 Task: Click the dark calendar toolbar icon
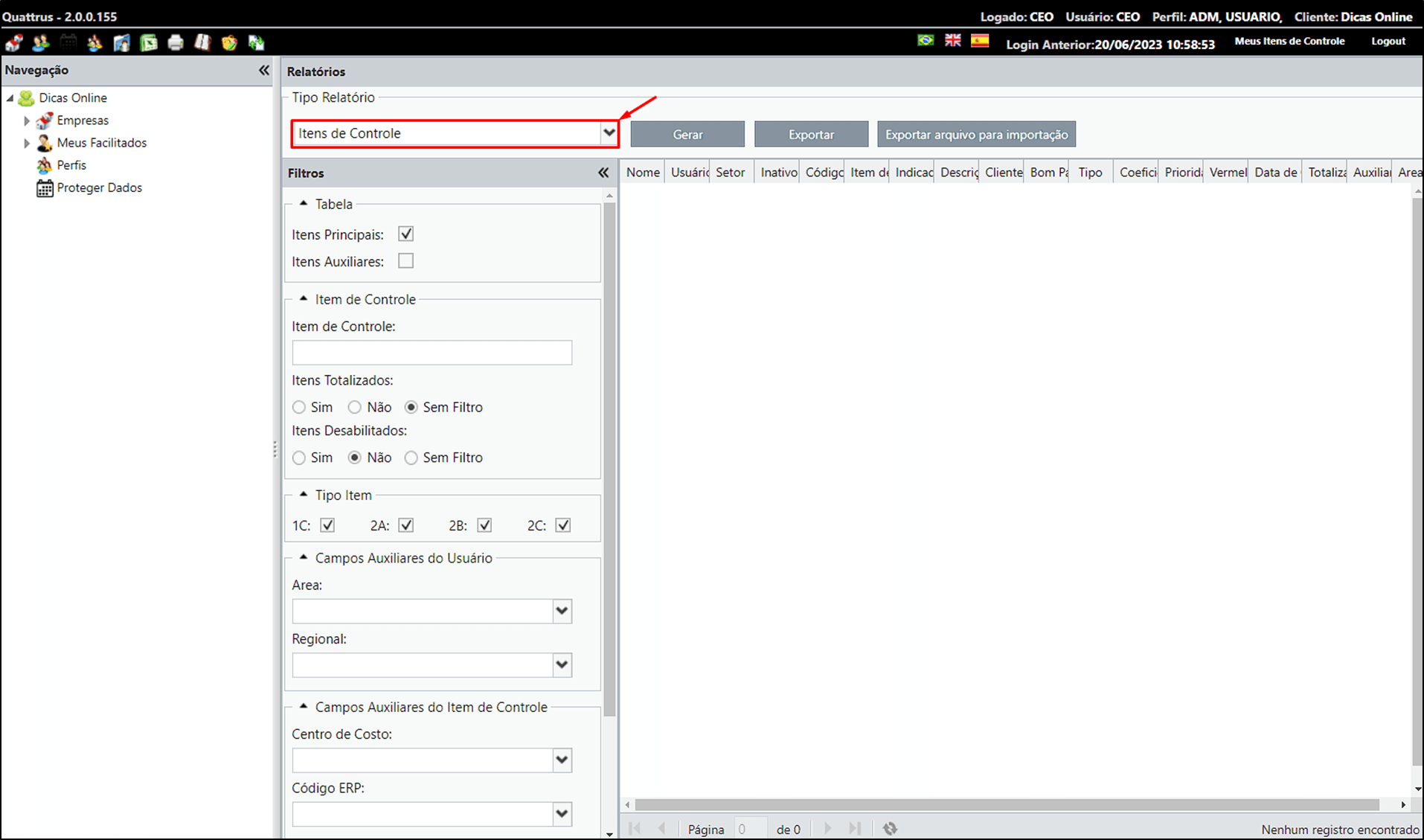point(68,42)
